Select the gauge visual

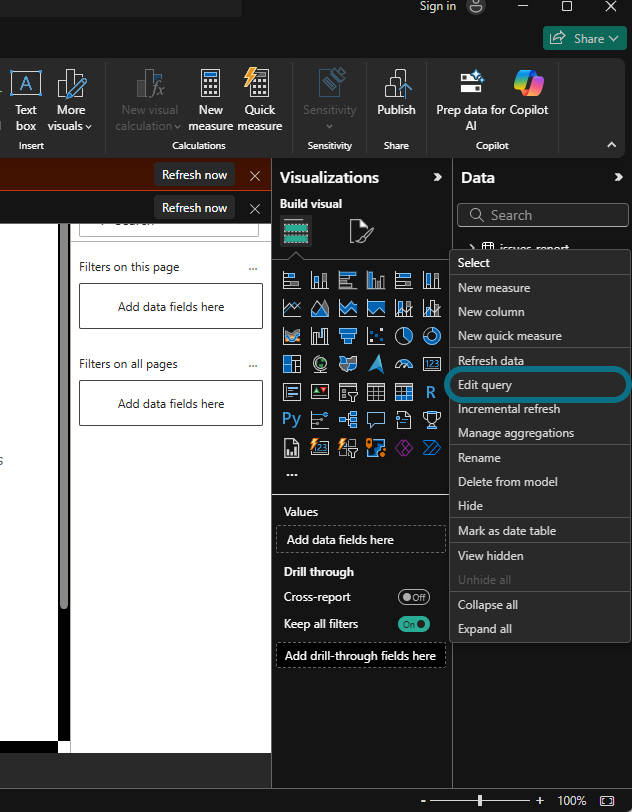[x=404, y=364]
